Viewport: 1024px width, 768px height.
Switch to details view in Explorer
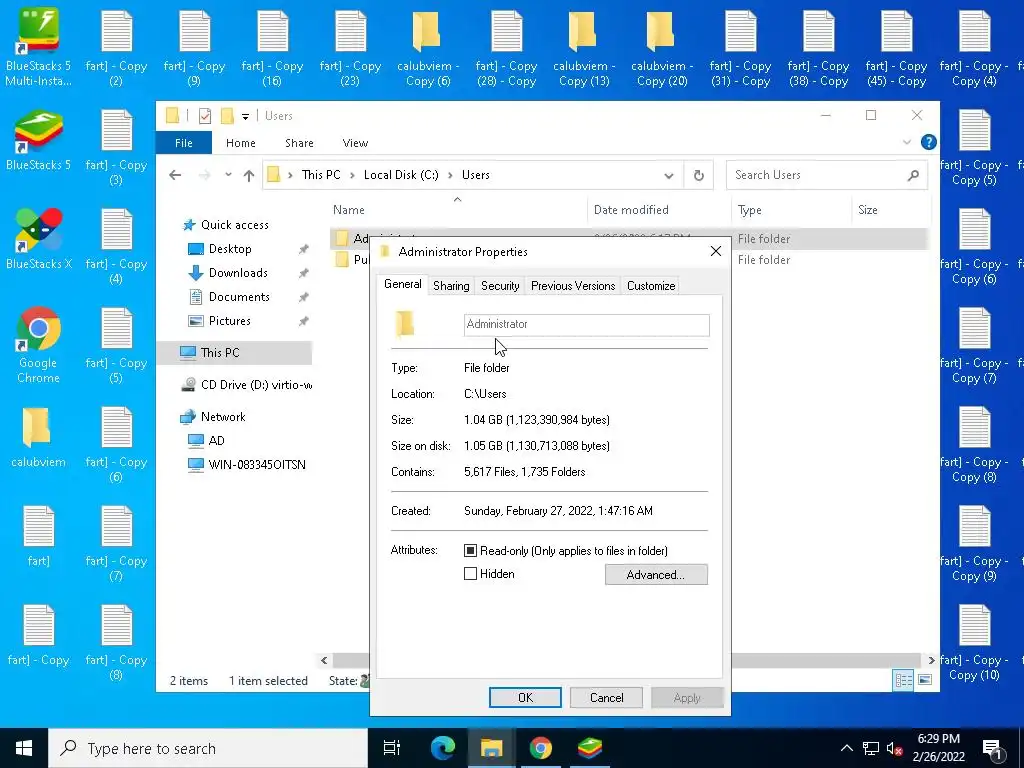(904, 680)
